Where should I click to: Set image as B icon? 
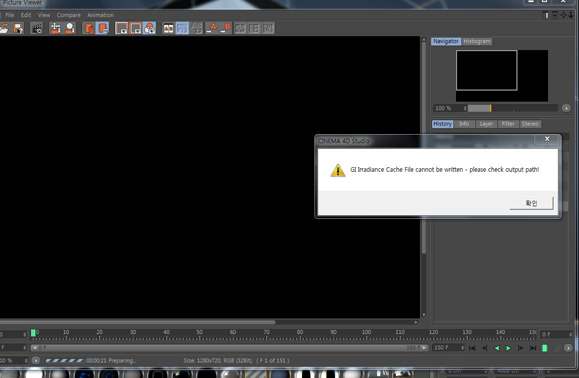(x=226, y=28)
